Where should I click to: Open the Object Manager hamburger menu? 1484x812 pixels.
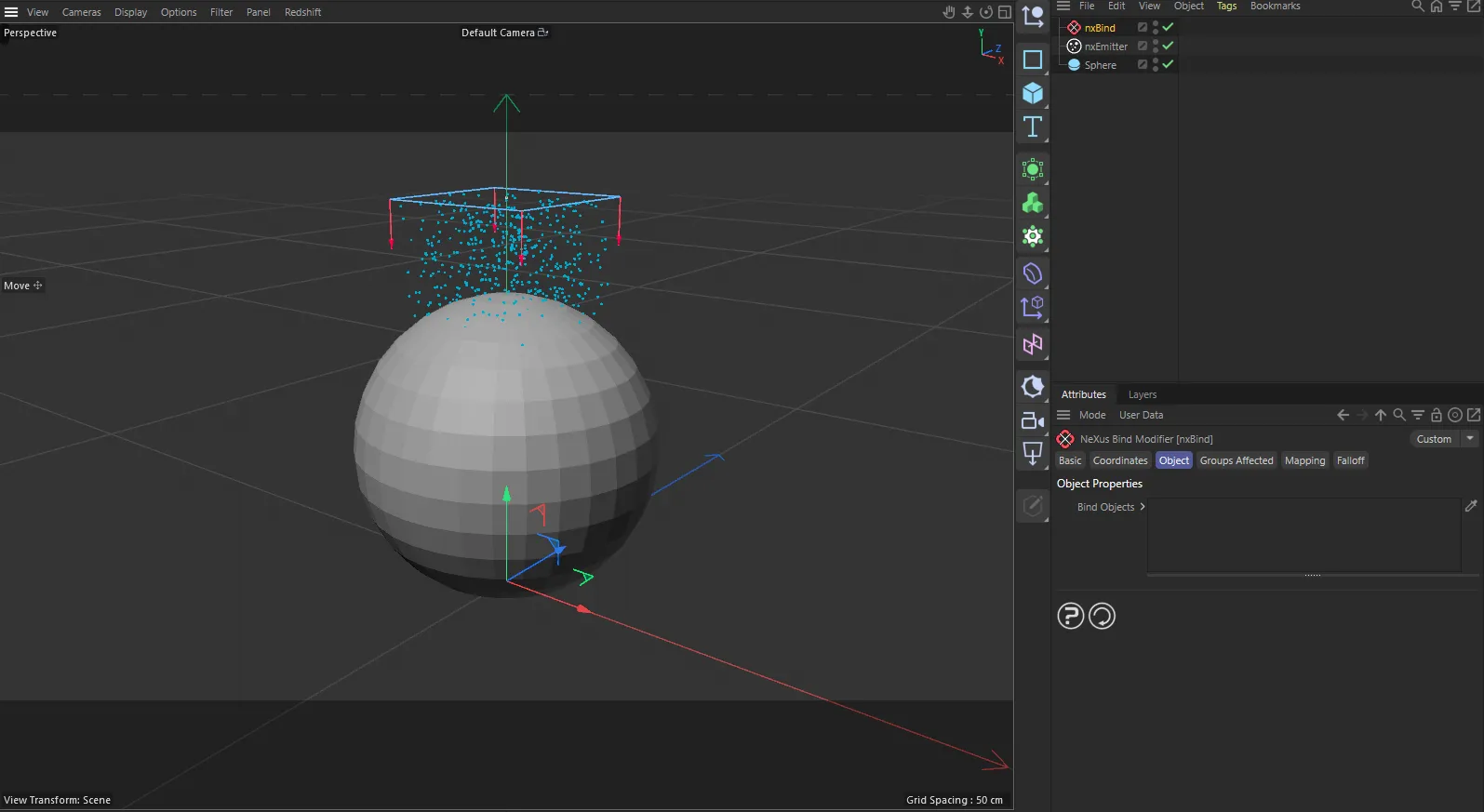click(x=1063, y=7)
